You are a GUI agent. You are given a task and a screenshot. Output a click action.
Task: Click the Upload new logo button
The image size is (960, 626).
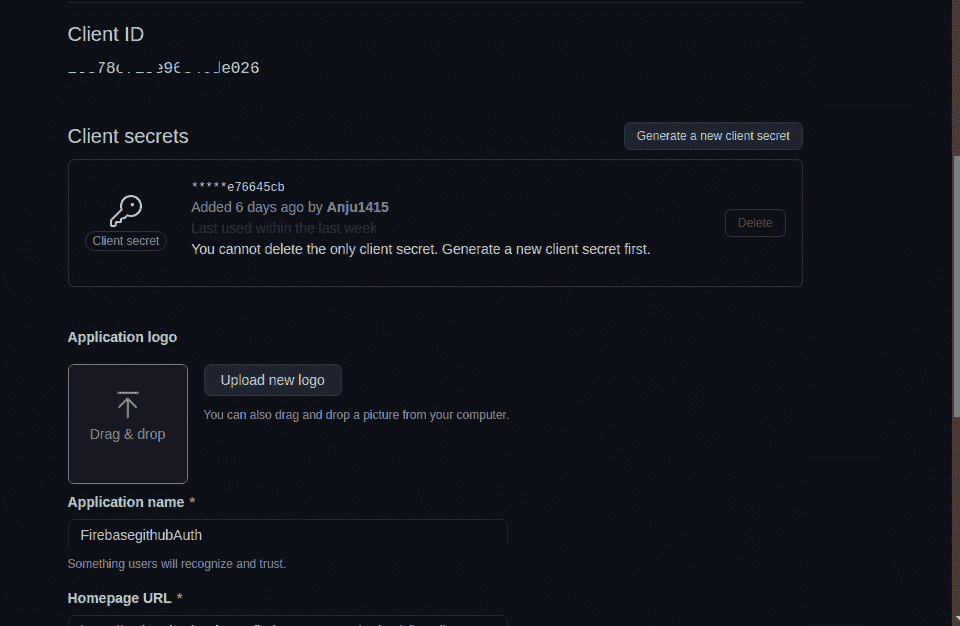pyautogui.click(x=272, y=380)
